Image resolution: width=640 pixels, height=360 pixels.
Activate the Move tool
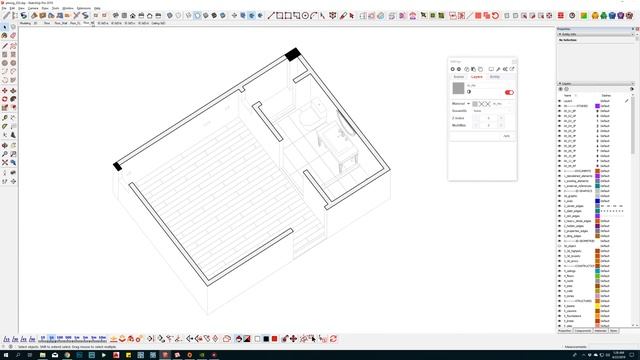pyautogui.click(x=4, y=91)
